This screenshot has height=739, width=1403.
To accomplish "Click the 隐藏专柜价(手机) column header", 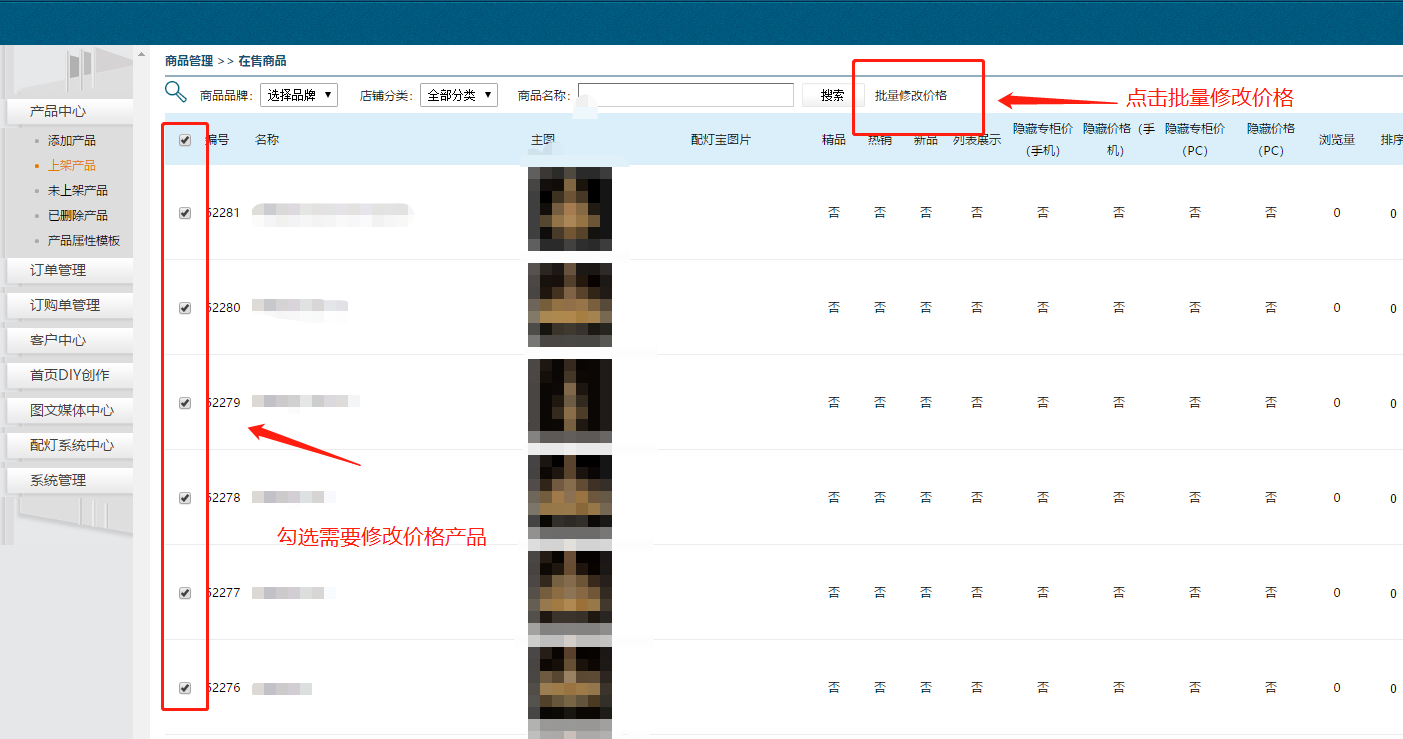I will point(1043,140).
